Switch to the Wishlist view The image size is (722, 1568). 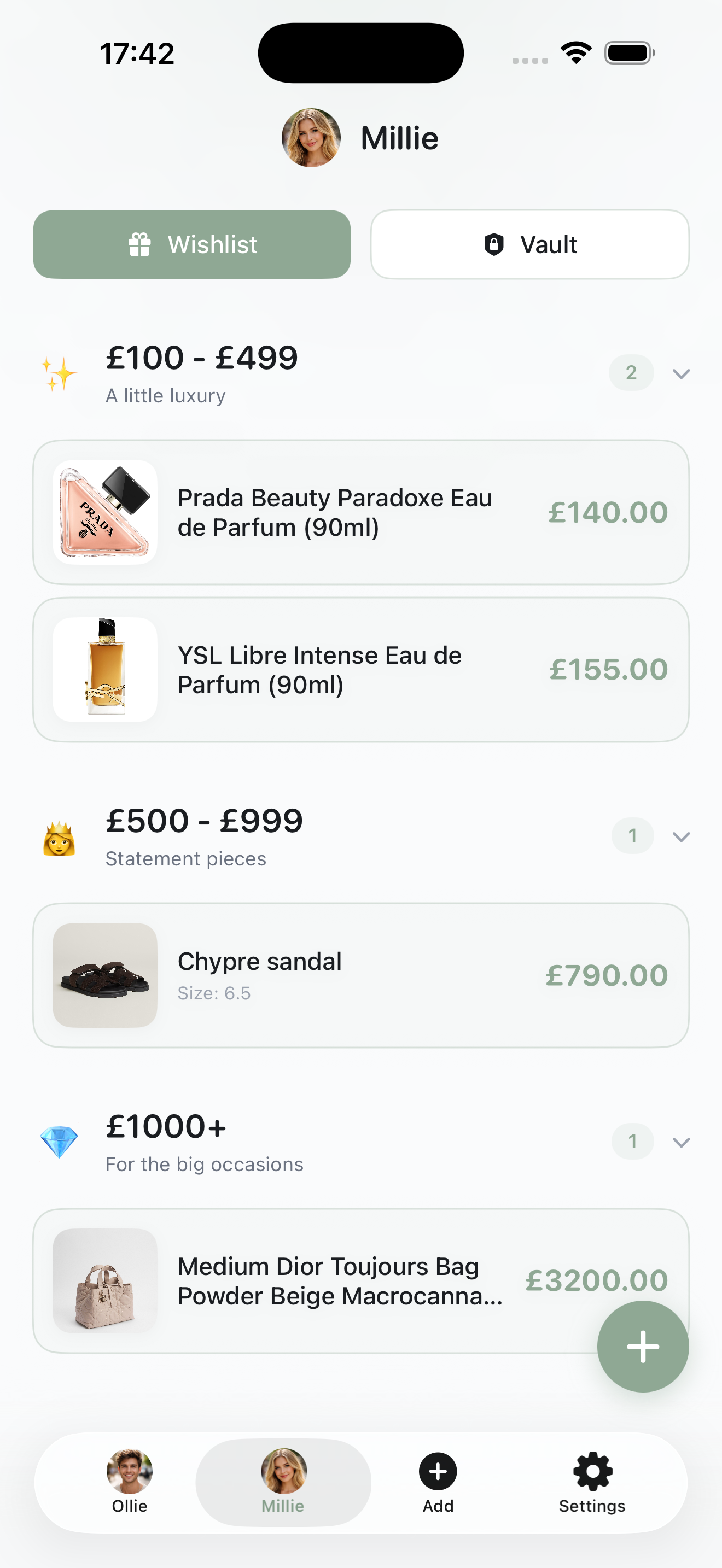coord(192,245)
